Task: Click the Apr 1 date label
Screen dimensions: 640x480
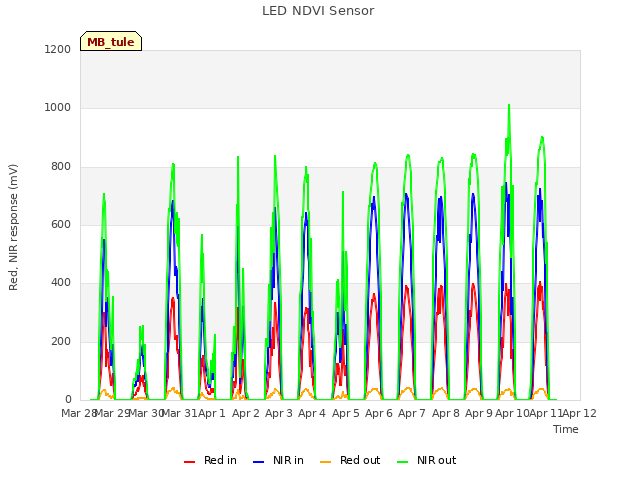Action: click(x=212, y=413)
